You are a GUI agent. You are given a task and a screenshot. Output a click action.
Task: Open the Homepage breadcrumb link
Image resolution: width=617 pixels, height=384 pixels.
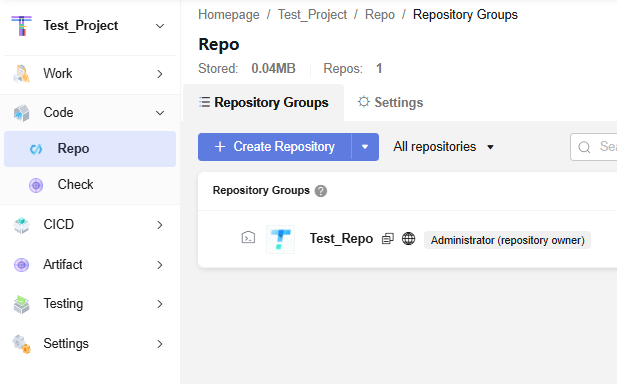229,15
